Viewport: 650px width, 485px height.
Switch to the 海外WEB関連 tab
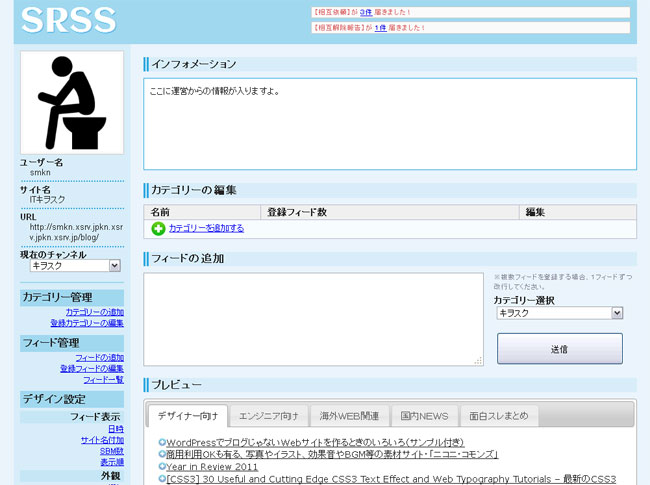pos(349,415)
